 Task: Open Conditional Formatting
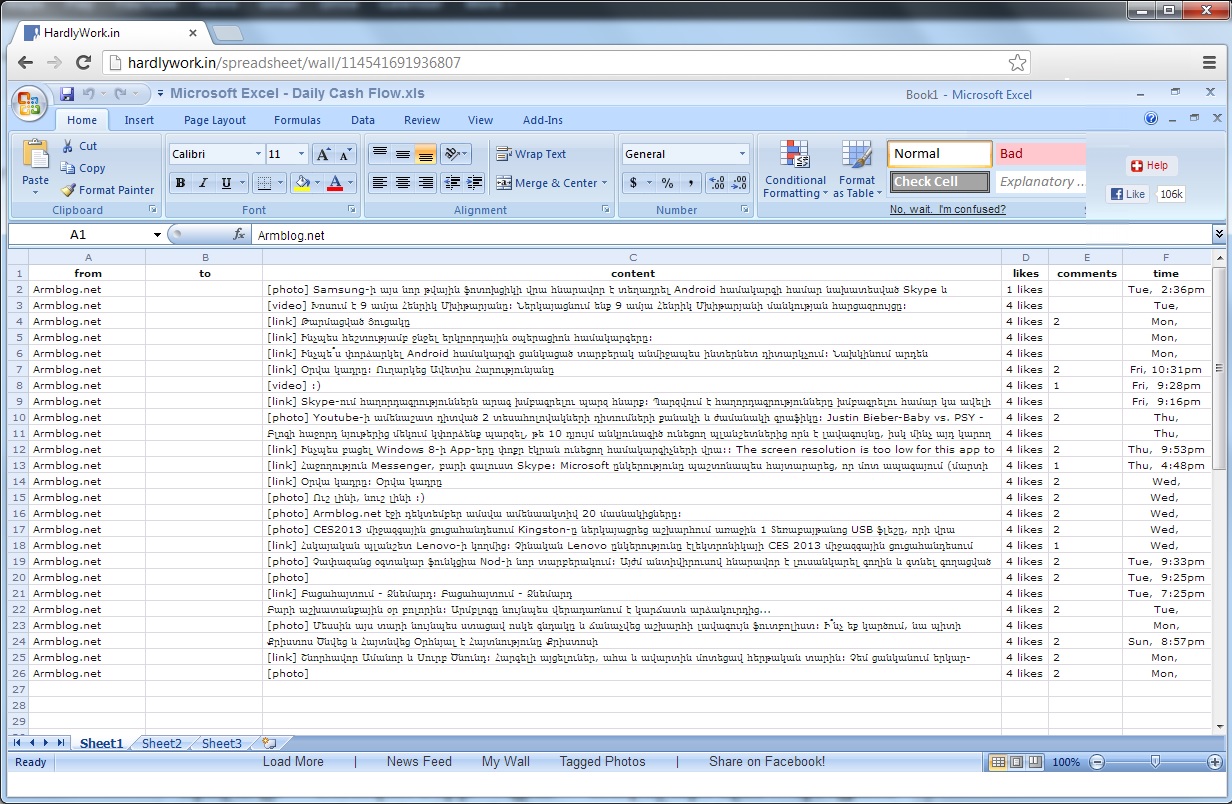click(796, 169)
